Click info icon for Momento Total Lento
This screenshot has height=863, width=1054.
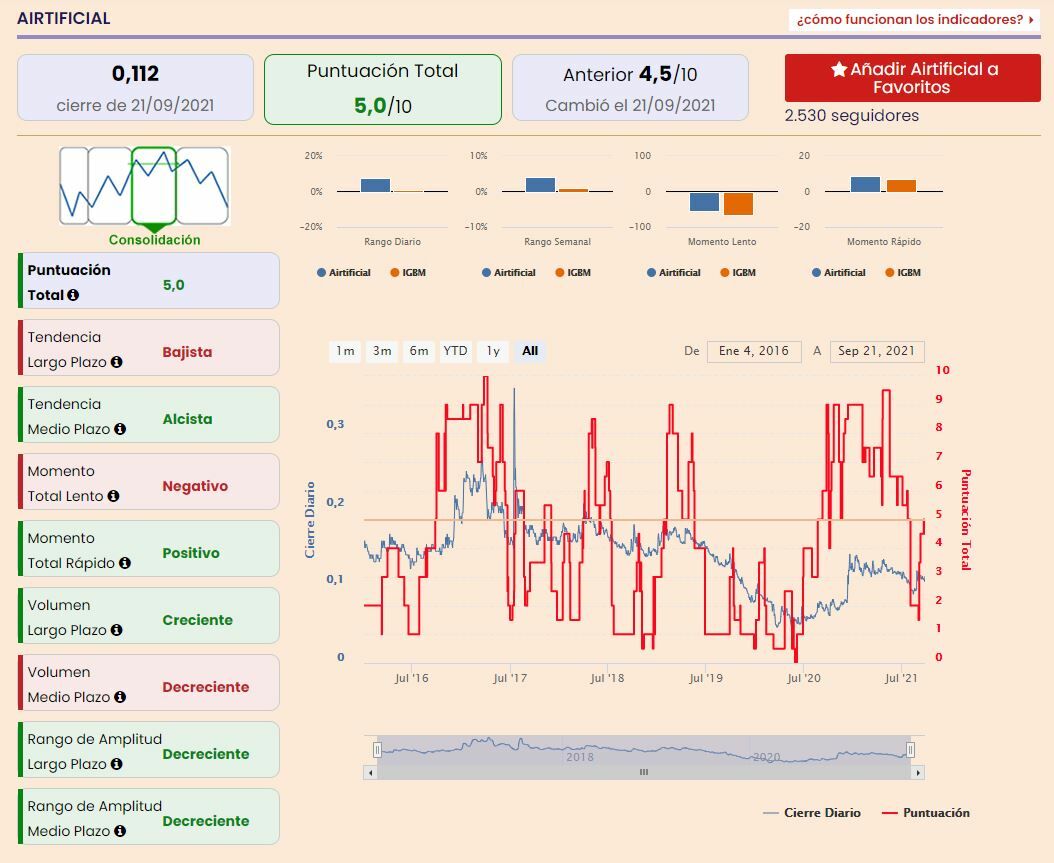(x=113, y=496)
